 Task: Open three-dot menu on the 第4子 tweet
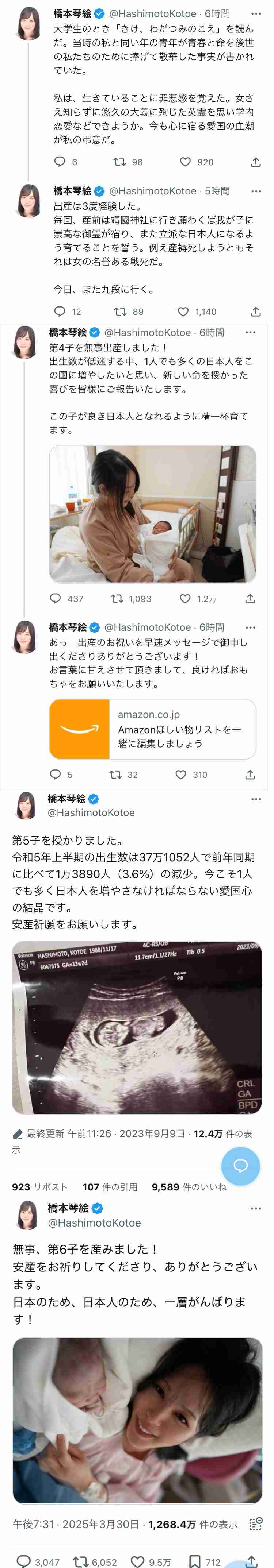(x=250, y=332)
